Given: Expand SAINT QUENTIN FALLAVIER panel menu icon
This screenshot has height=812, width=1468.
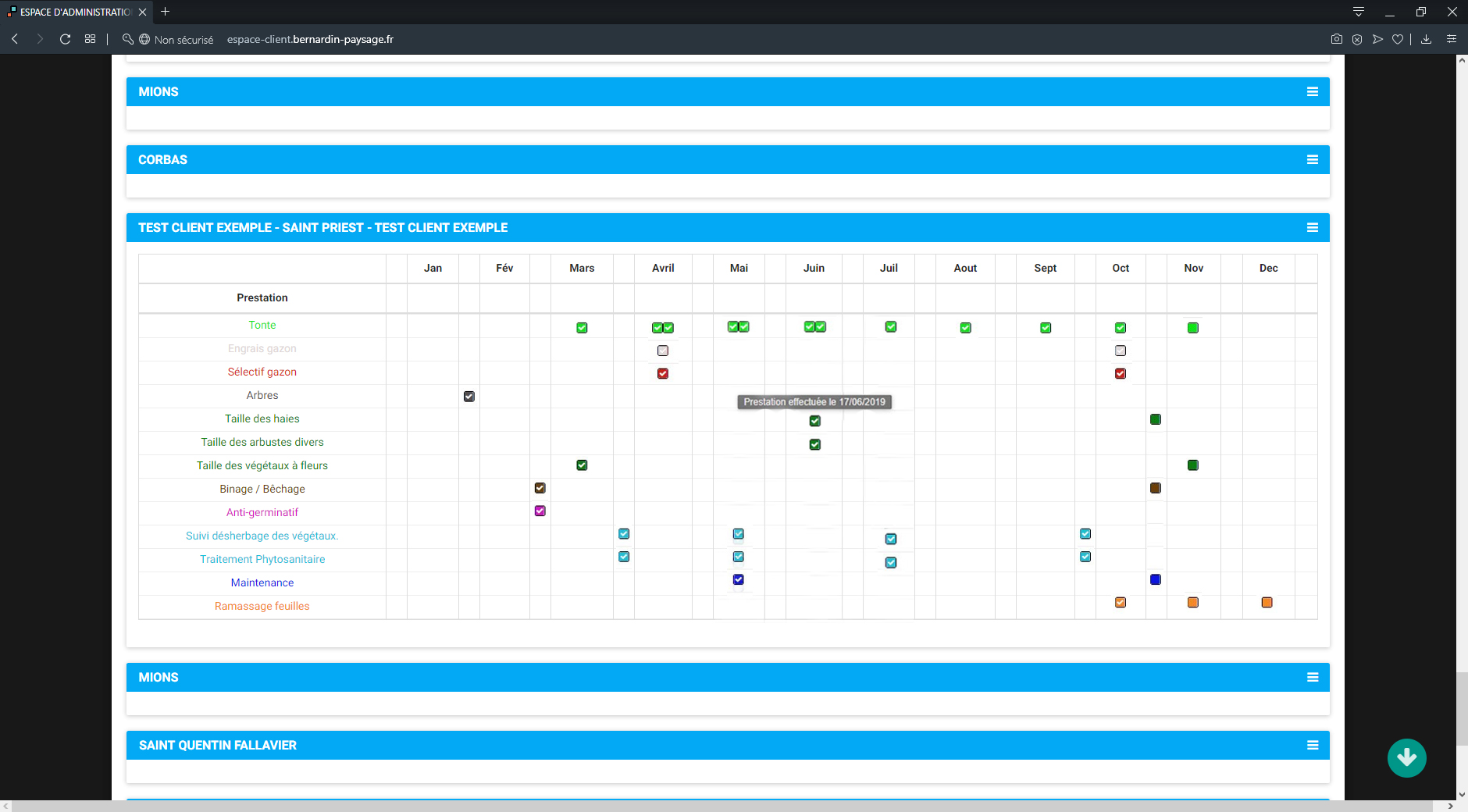Looking at the screenshot, I should click(x=1313, y=745).
